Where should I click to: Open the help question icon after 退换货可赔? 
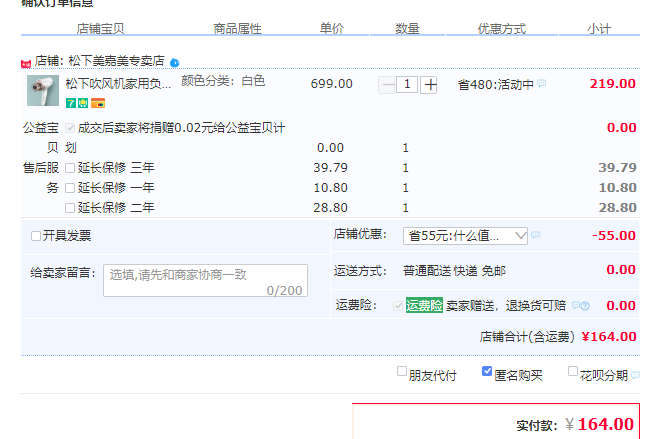[x=585, y=306]
